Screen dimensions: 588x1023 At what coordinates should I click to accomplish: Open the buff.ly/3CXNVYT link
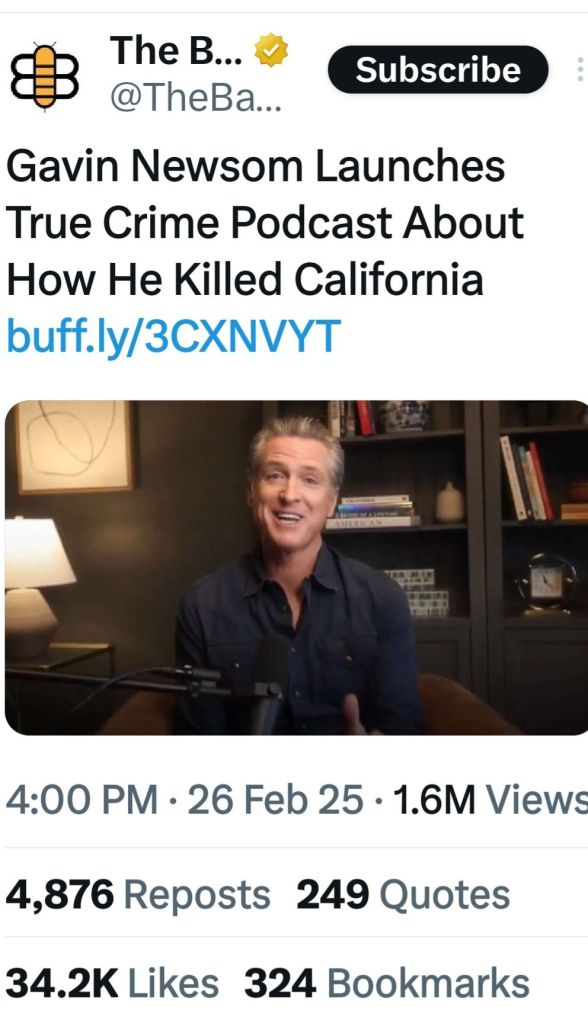(173, 337)
